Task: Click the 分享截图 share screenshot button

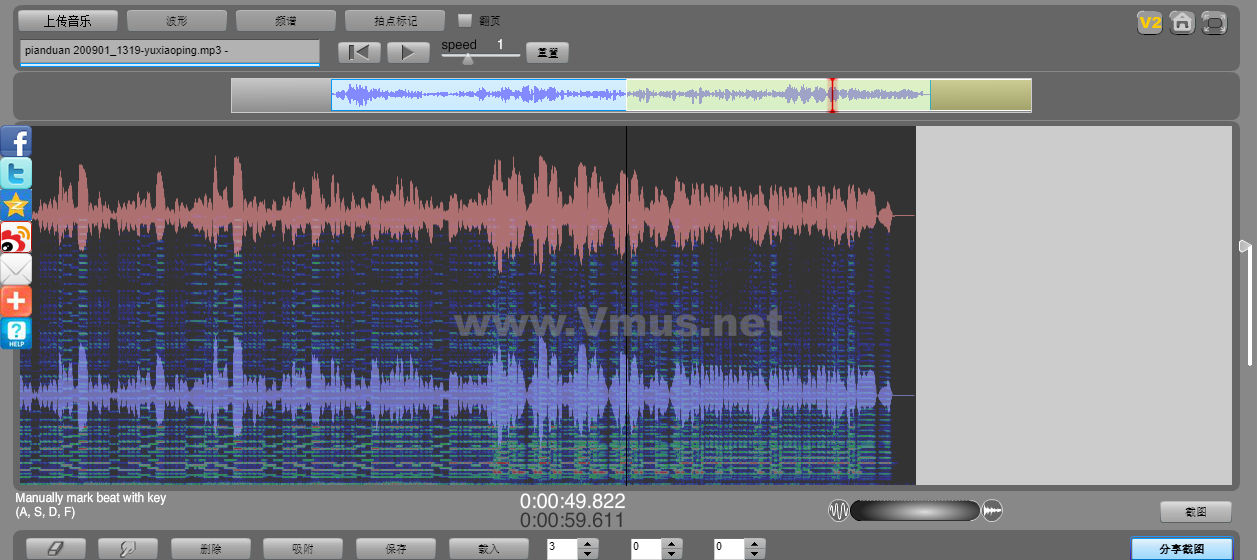Action: pyautogui.click(x=1181, y=549)
